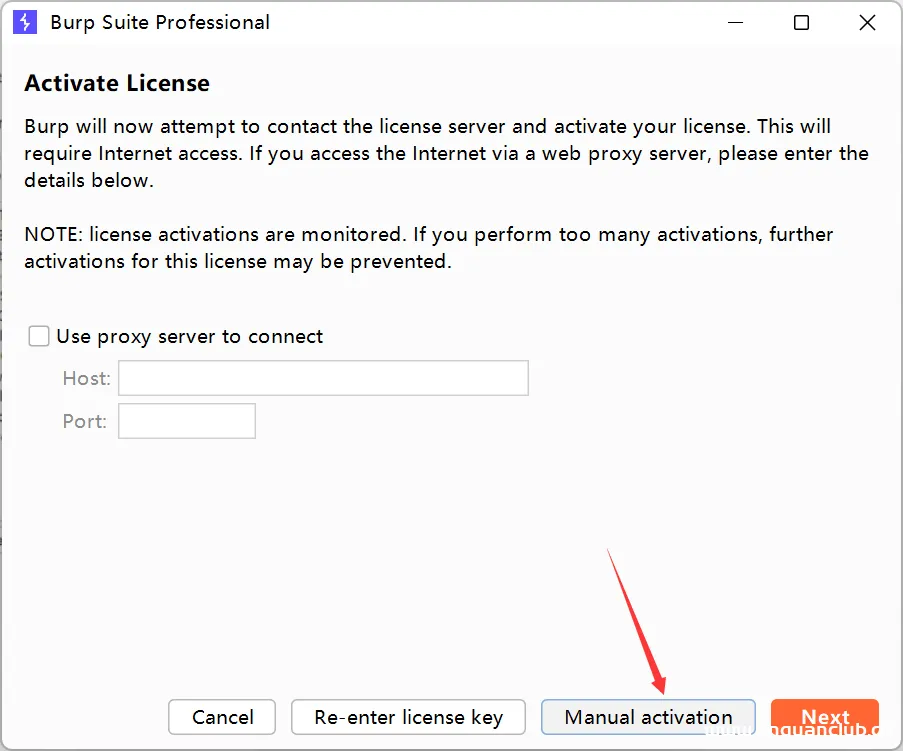Close the Activate License dialog
The width and height of the screenshot is (903, 751).
pos(866,22)
